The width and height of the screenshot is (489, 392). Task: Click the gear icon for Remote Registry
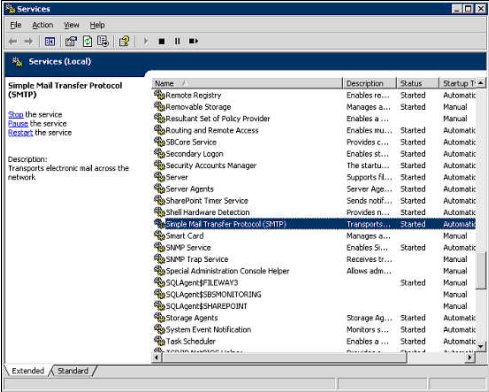159,95
